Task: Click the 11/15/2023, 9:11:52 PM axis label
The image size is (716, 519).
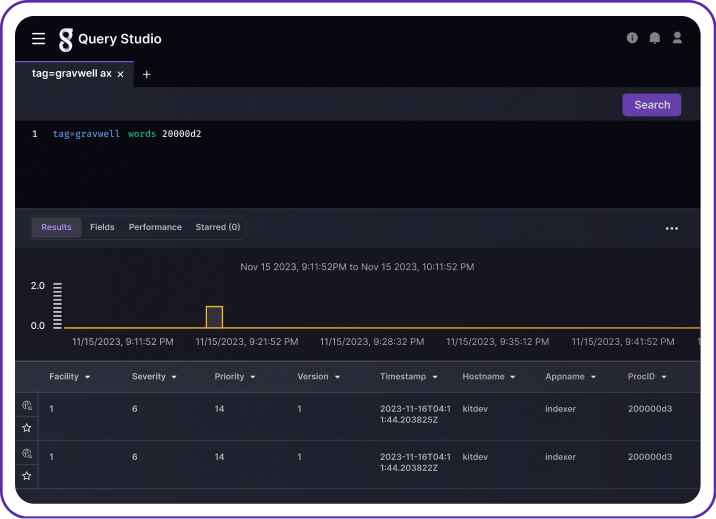Action: pyautogui.click(x=123, y=342)
